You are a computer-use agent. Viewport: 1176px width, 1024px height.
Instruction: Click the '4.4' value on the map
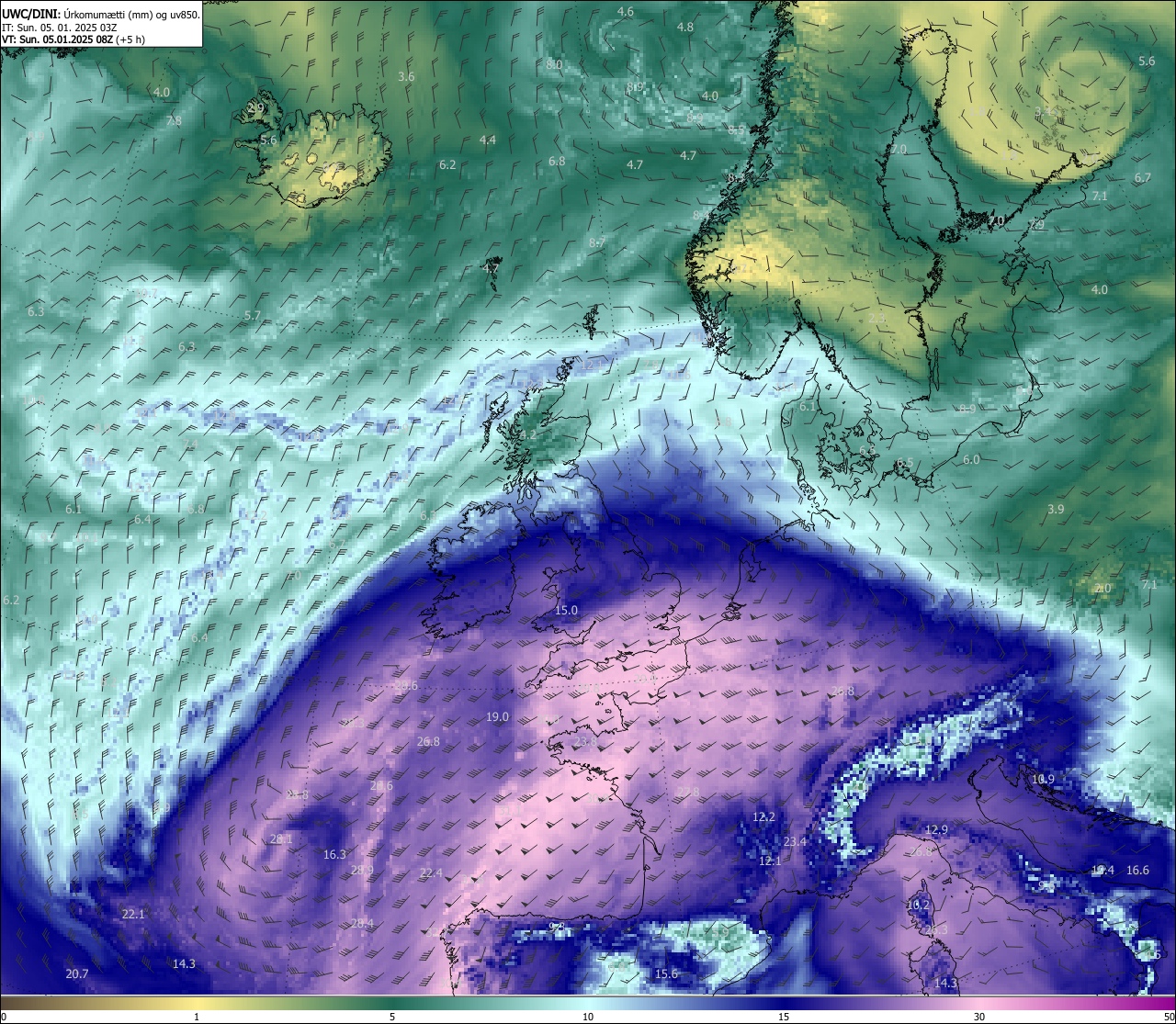pos(488,141)
